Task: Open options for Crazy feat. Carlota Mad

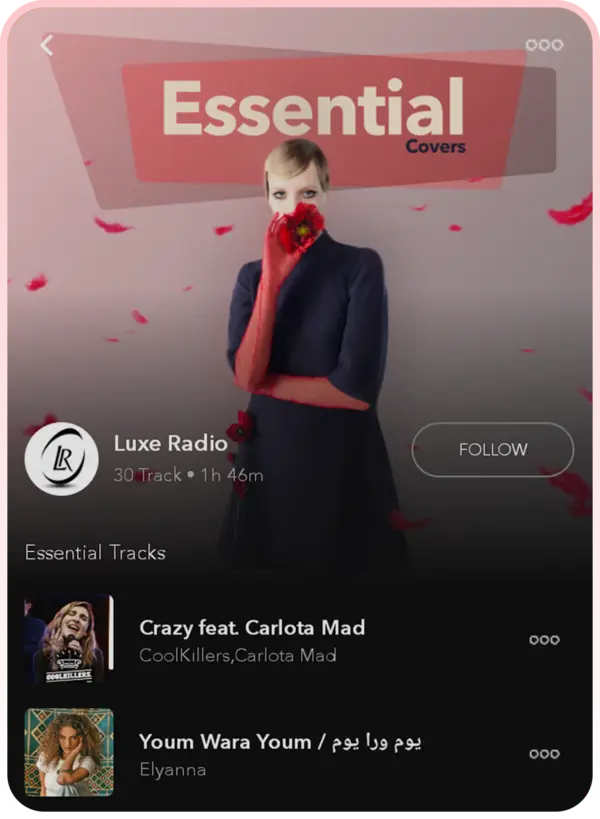Action: coord(544,640)
